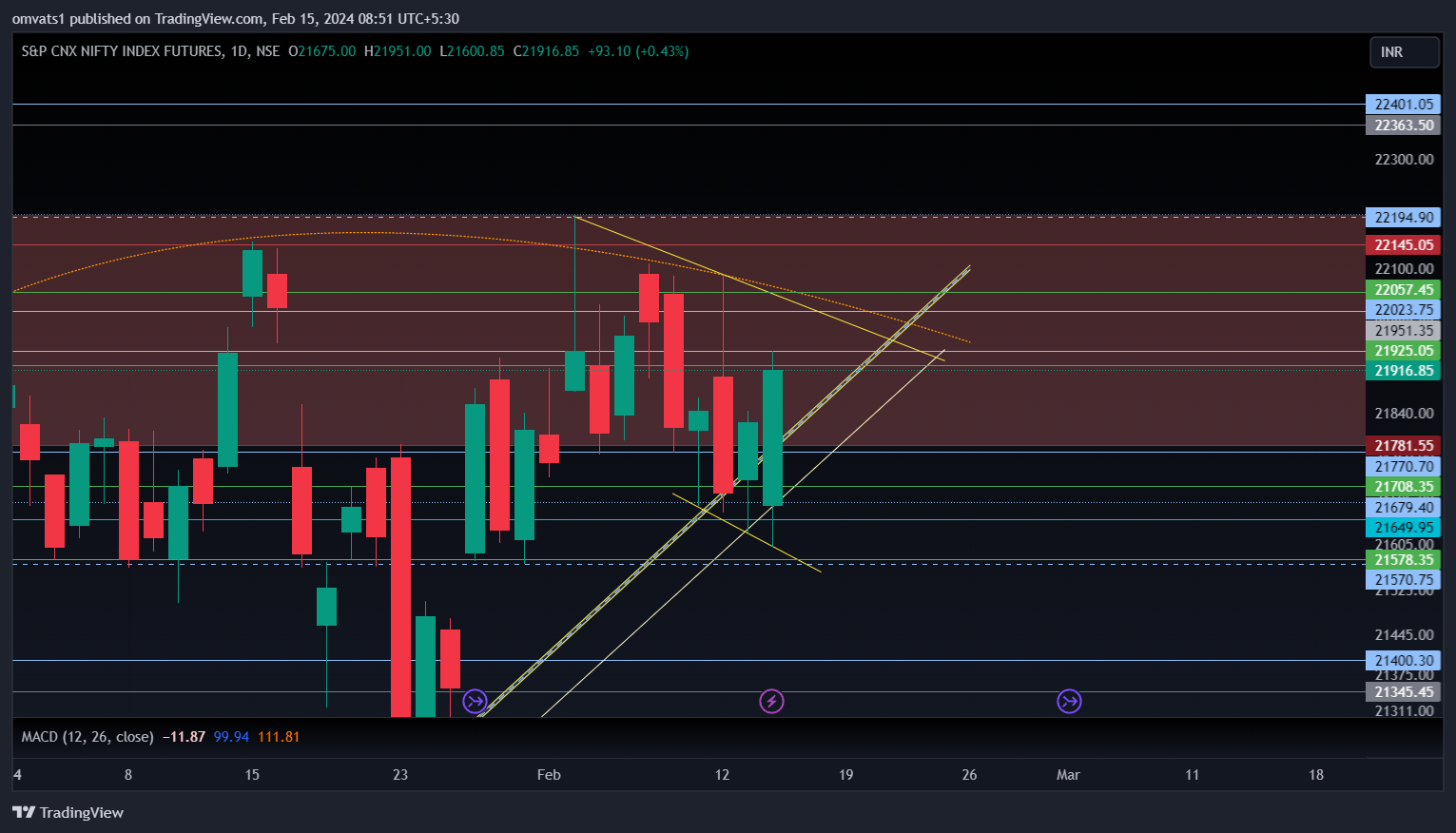The width and height of the screenshot is (1456, 833).
Task: Select the 21445.00 price scale value
Action: (x=1404, y=635)
